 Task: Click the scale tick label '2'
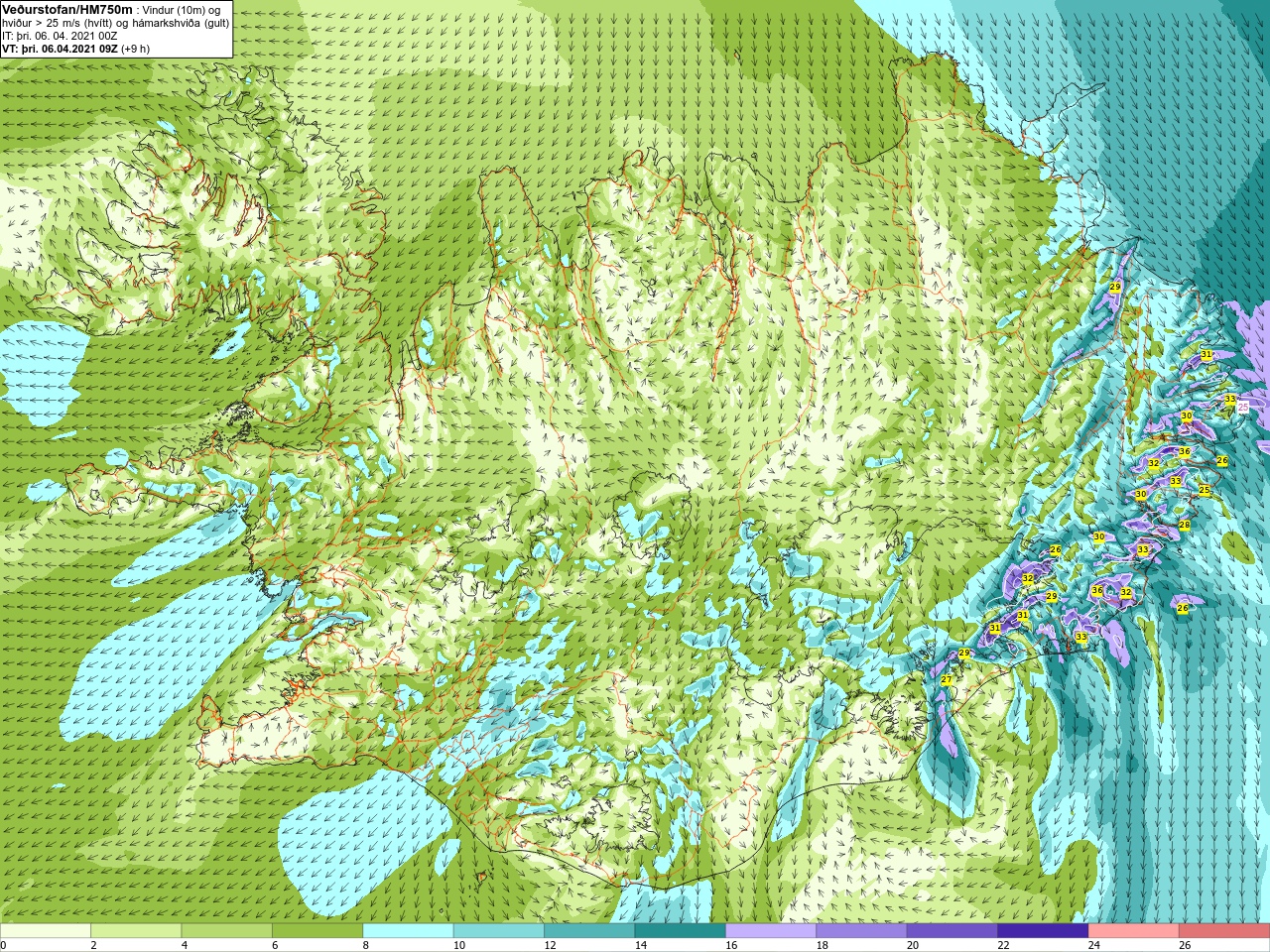(93, 945)
